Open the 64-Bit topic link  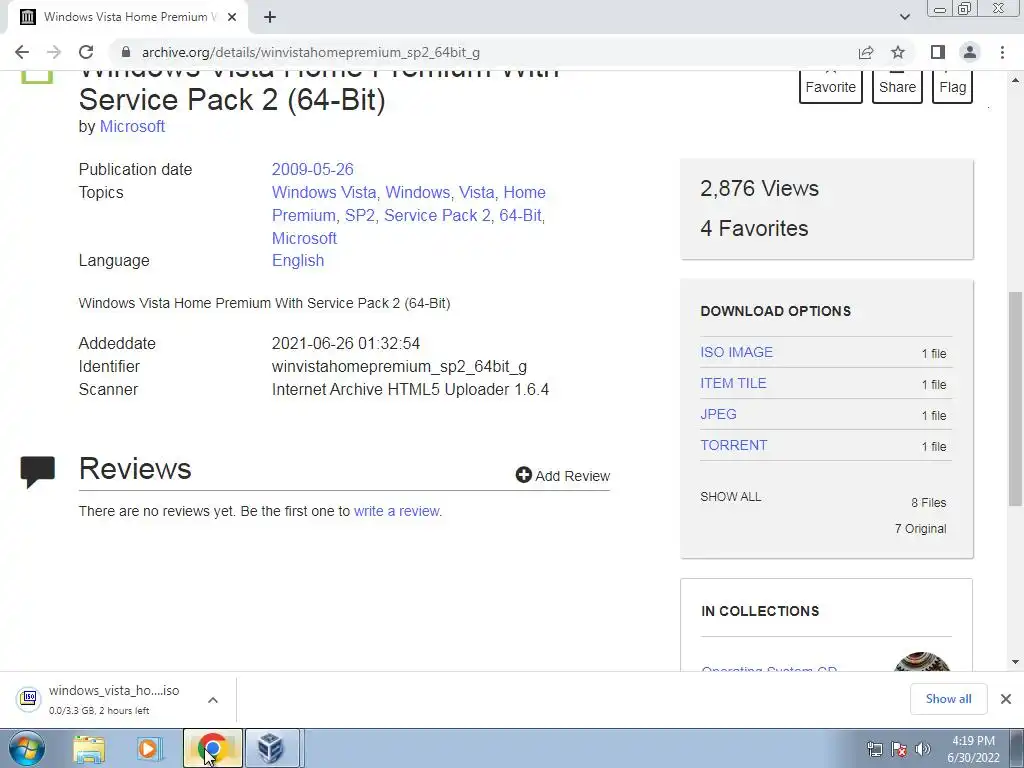pos(520,216)
